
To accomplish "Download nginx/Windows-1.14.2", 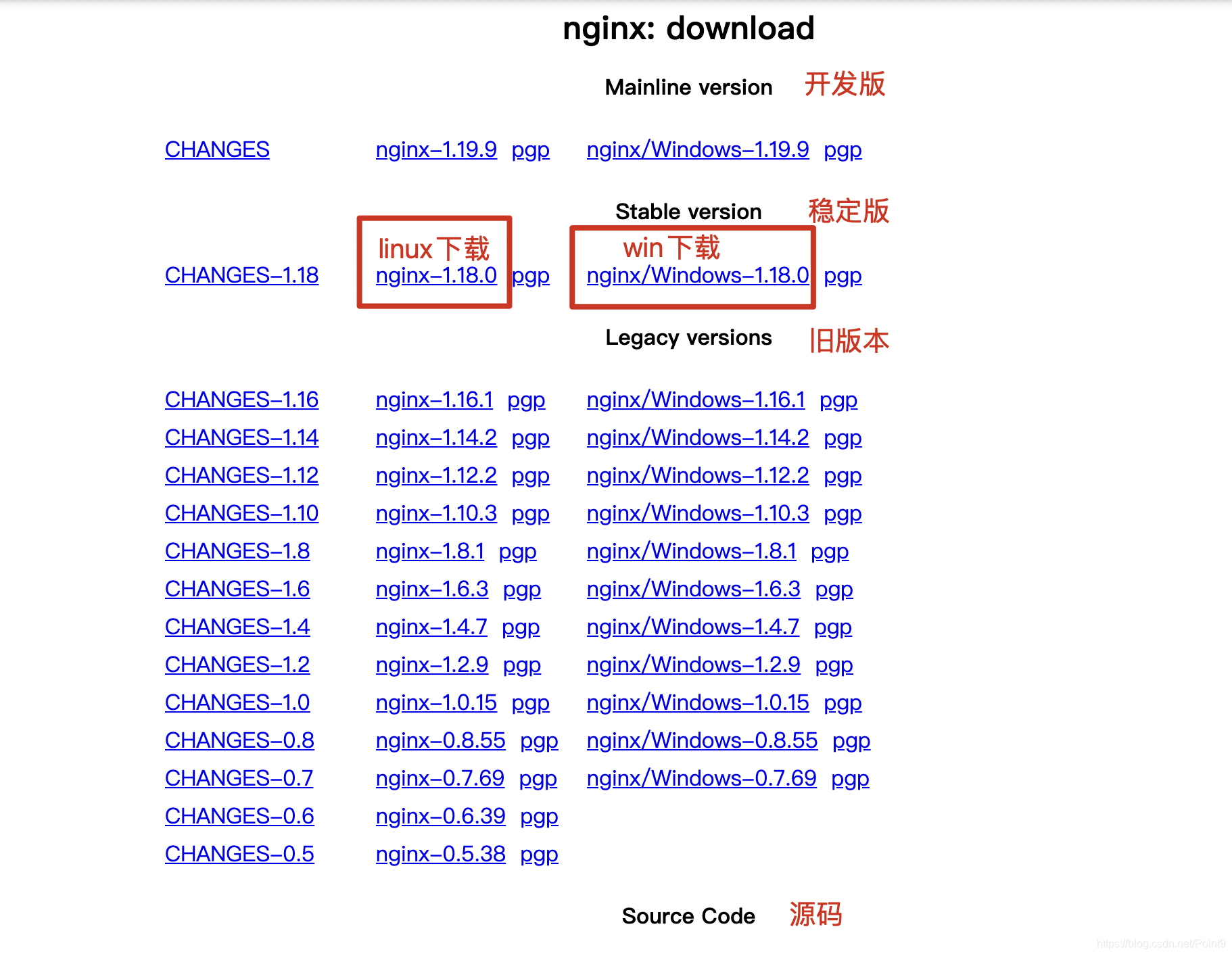I will [698, 437].
